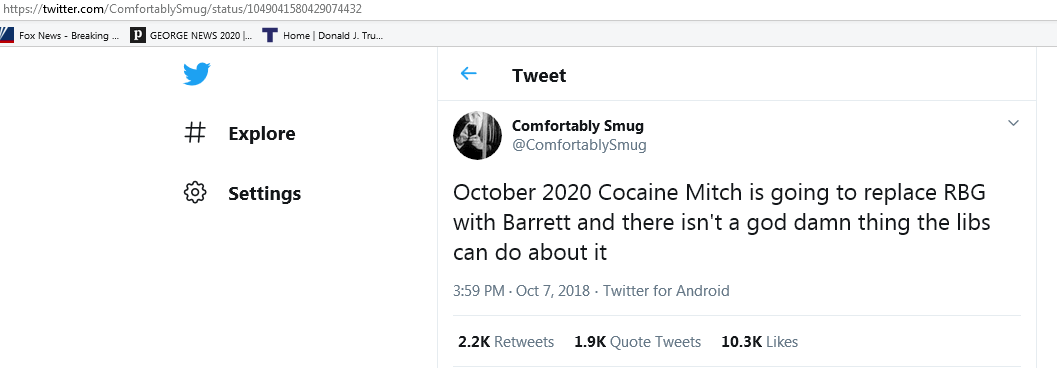The width and height of the screenshot is (1057, 368).
Task: Go back using the blue arrow
Action: point(469,74)
